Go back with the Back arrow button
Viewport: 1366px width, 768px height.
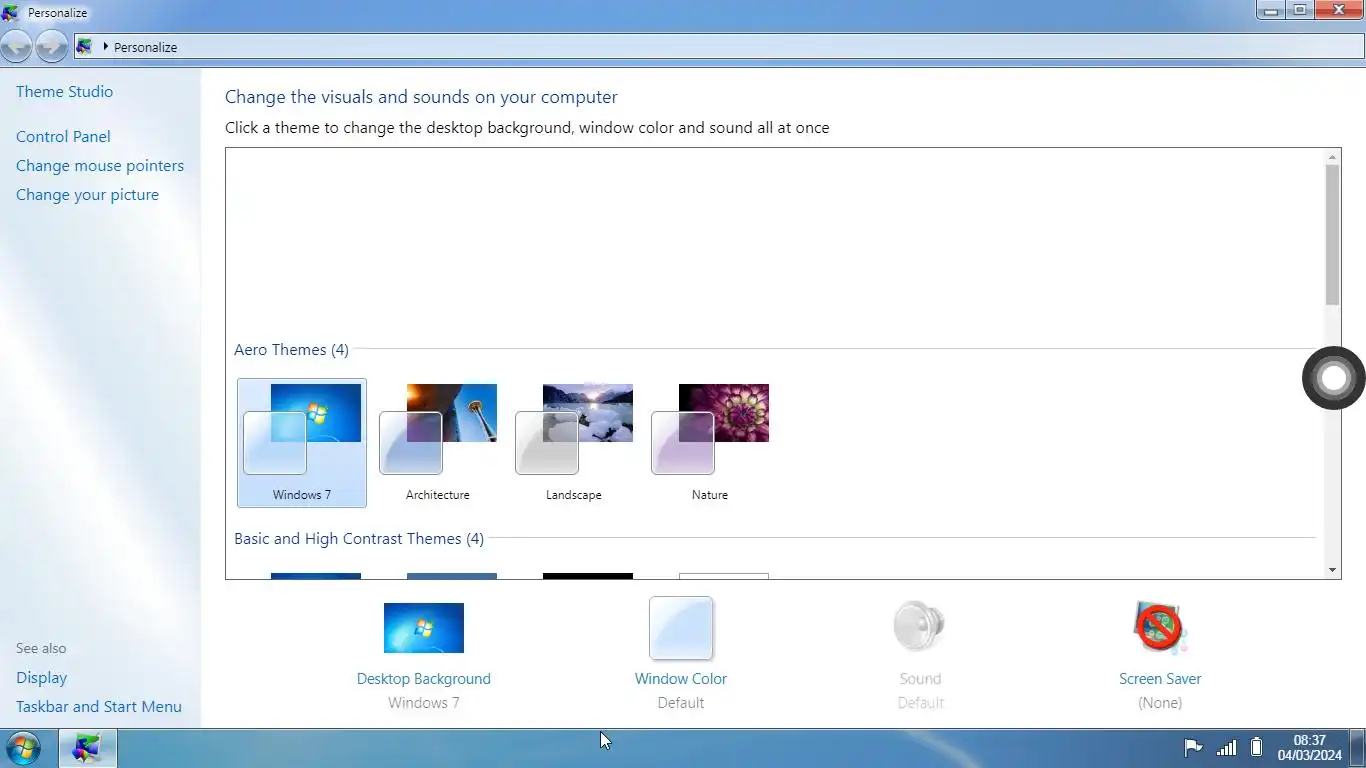click(x=16, y=46)
